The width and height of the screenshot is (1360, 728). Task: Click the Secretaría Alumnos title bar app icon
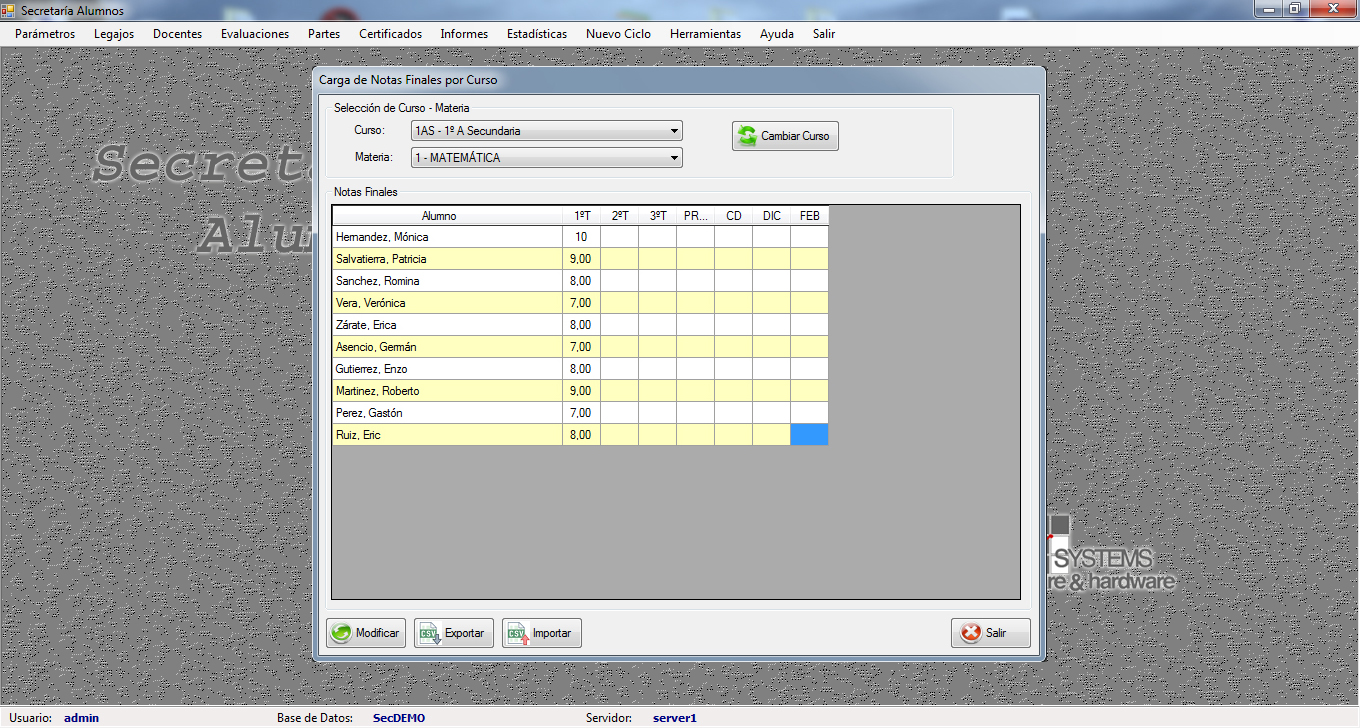(9, 10)
